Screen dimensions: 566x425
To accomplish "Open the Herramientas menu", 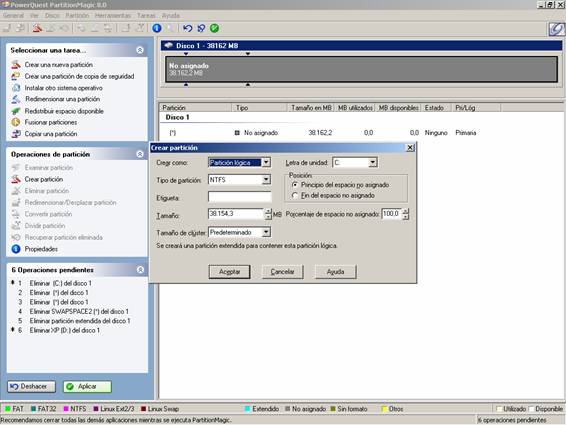I will 113,16.
